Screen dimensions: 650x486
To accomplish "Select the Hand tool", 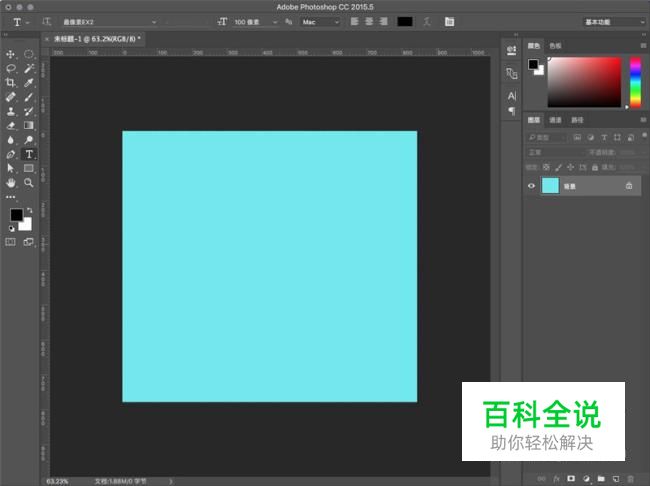I will (11, 183).
